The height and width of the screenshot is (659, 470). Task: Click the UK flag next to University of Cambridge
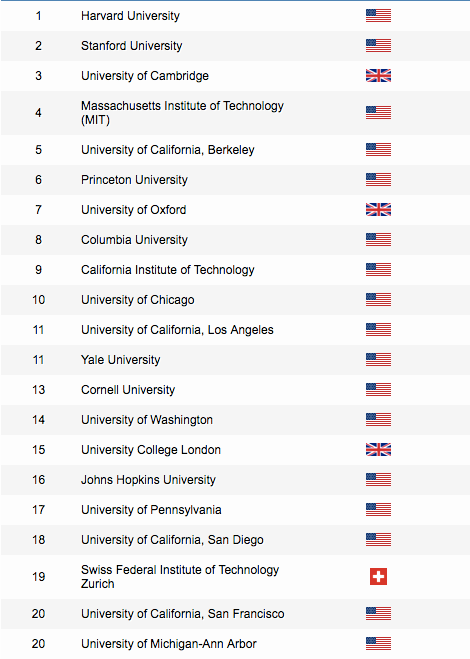click(x=378, y=76)
